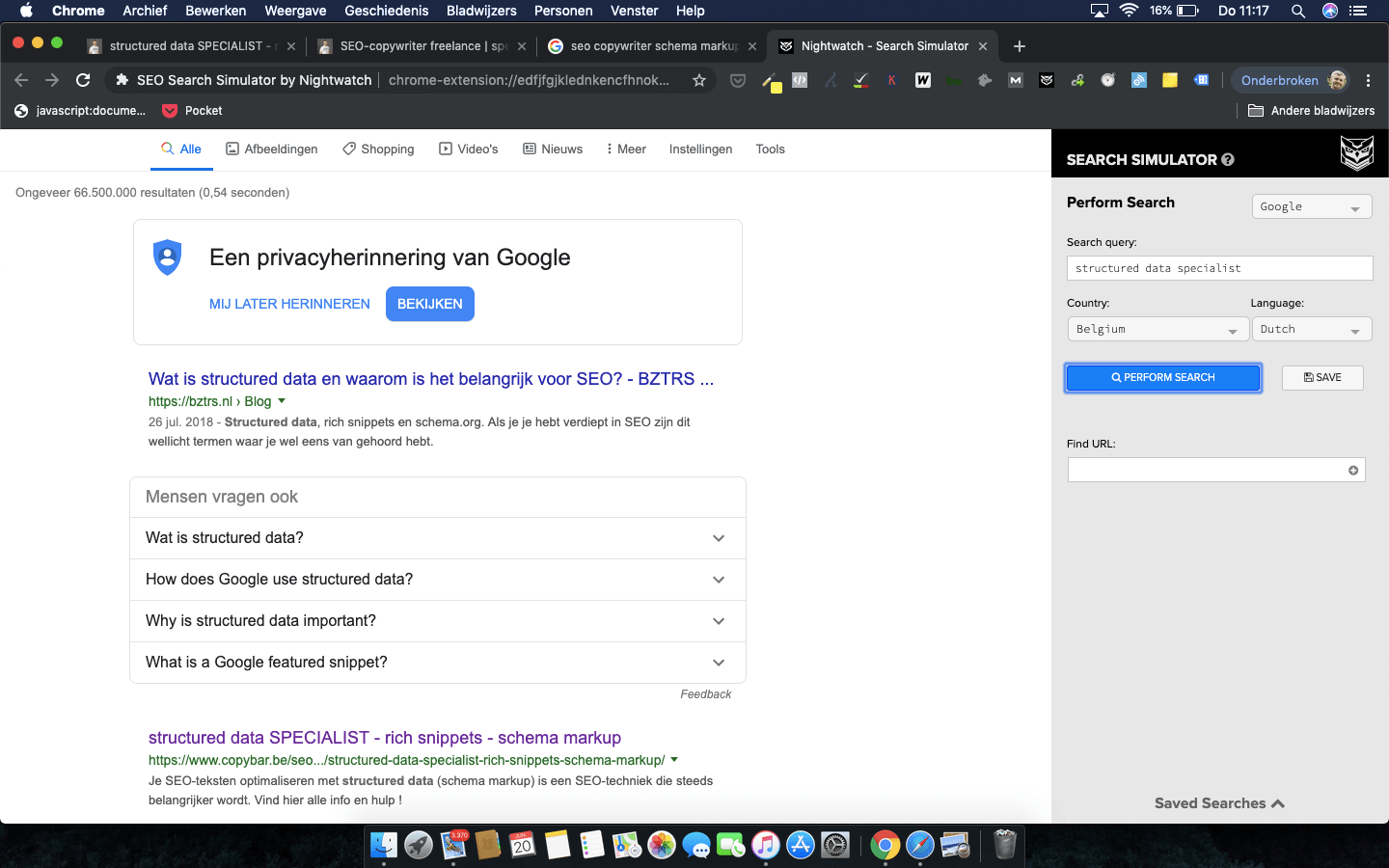Screen dimensions: 1389x868
Task: Click the BEKIJKEN button
Action: [430, 304]
